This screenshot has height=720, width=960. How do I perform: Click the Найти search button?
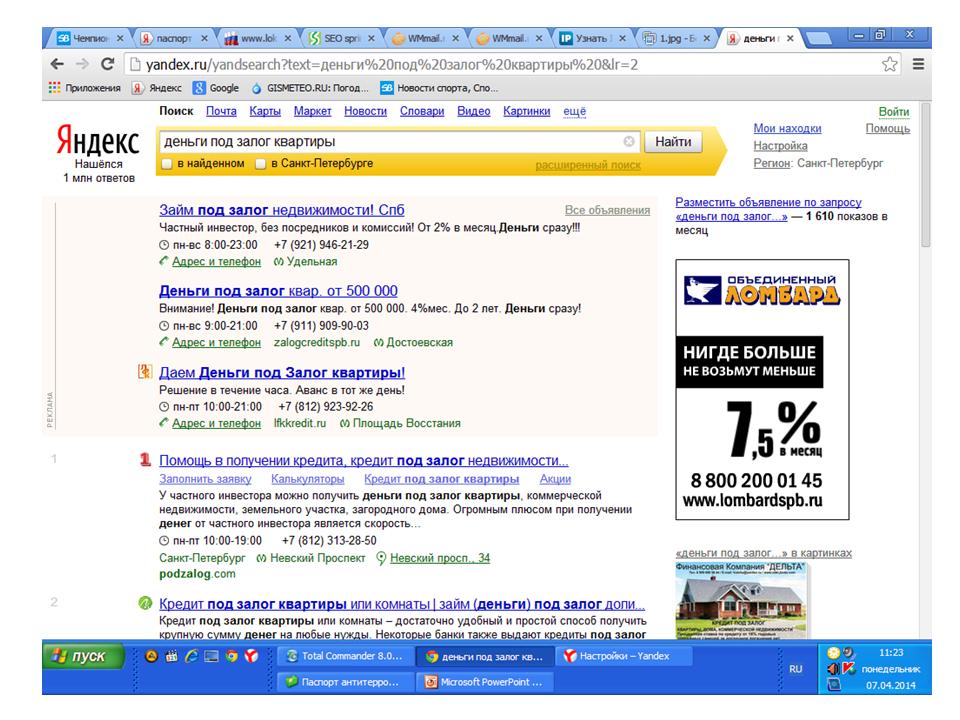point(673,141)
